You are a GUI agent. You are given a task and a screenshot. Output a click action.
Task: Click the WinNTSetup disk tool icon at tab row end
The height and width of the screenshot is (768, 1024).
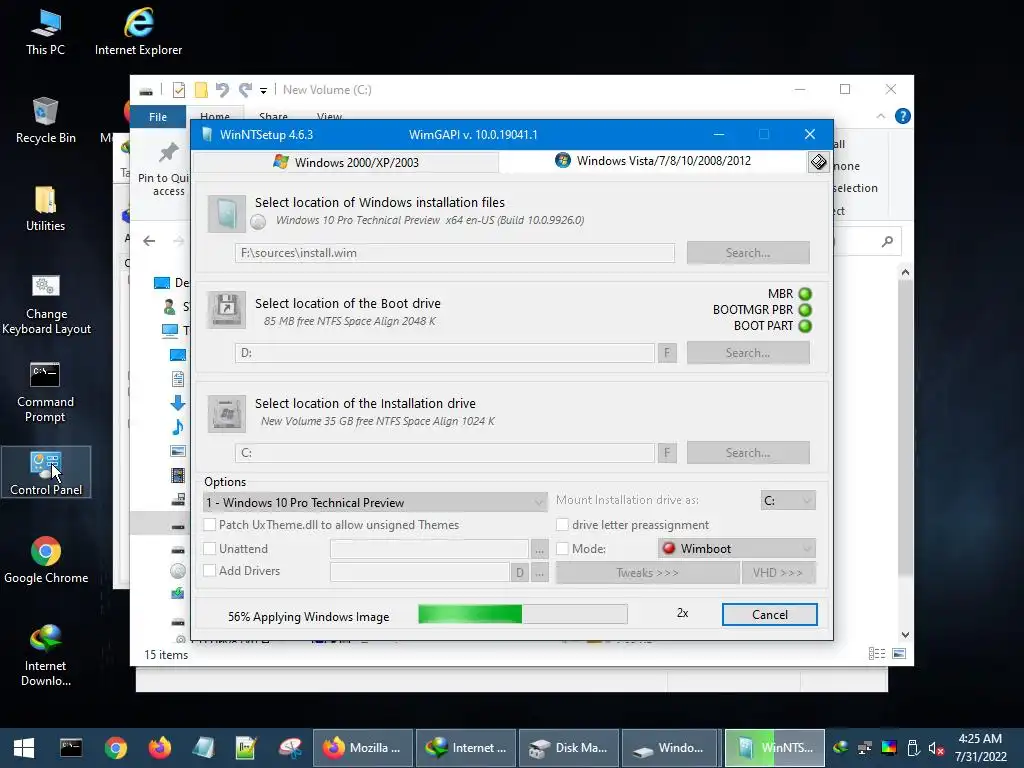pyautogui.click(x=818, y=161)
